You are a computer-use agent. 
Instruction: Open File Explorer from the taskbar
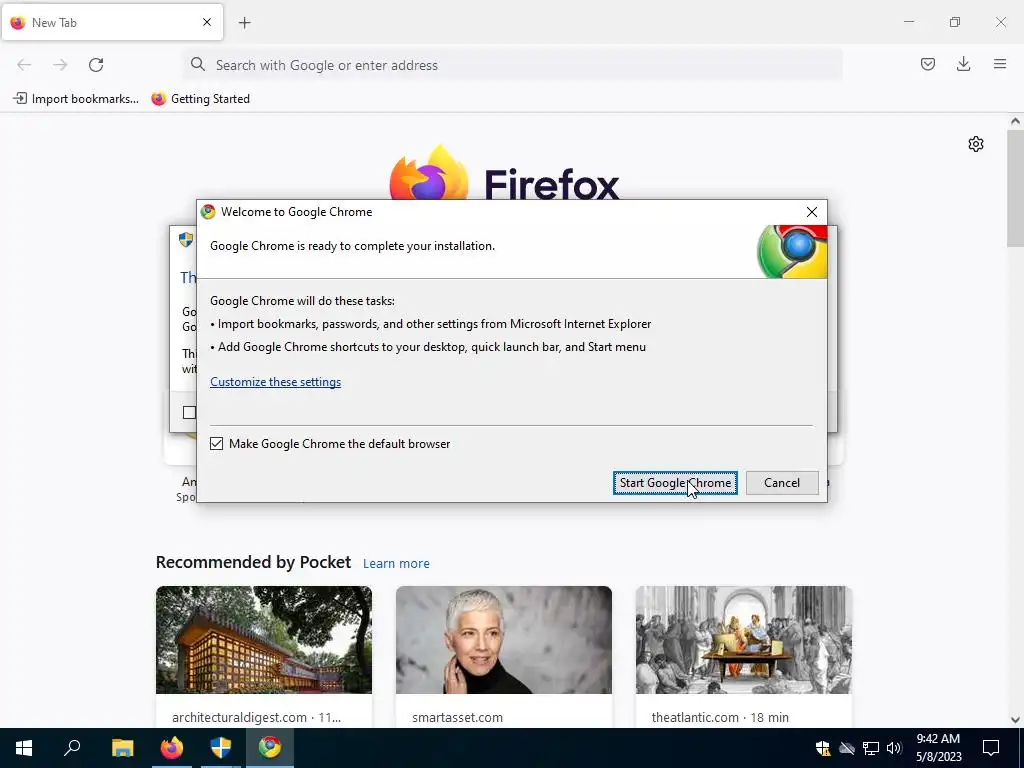(x=122, y=748)
